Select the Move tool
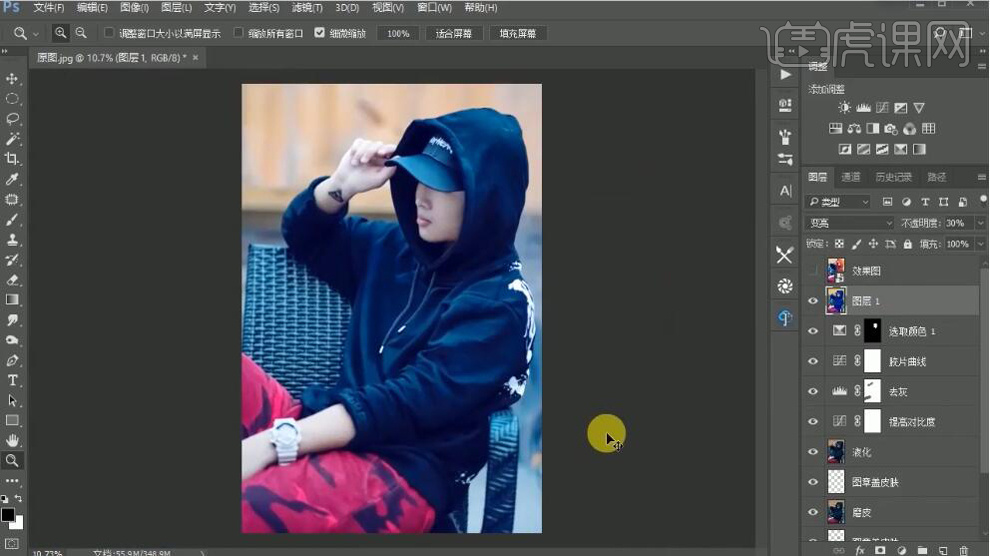990x556 pixels. [13, 79]
